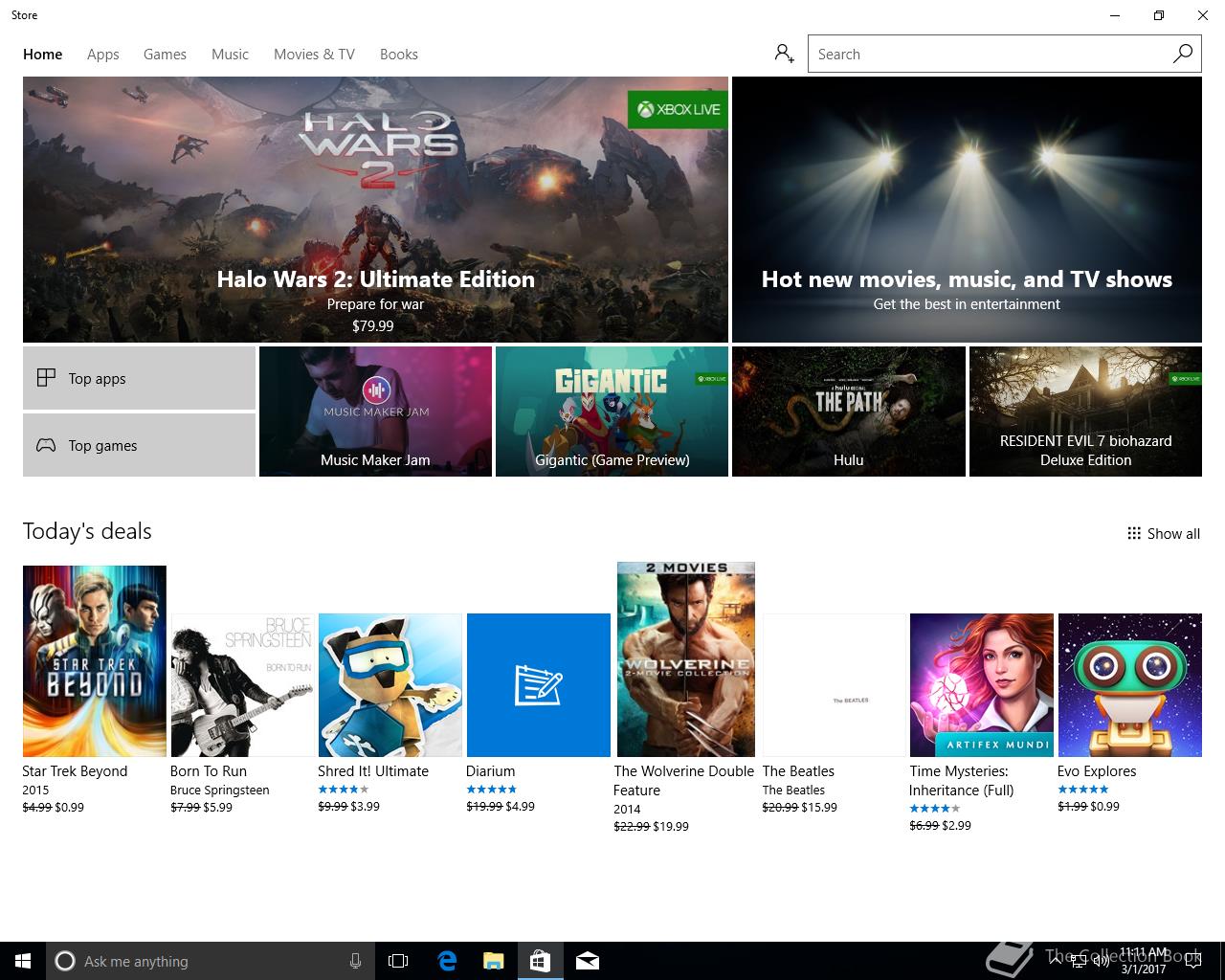
Task: Open The Beatles album cover
Action: [834, 685]
